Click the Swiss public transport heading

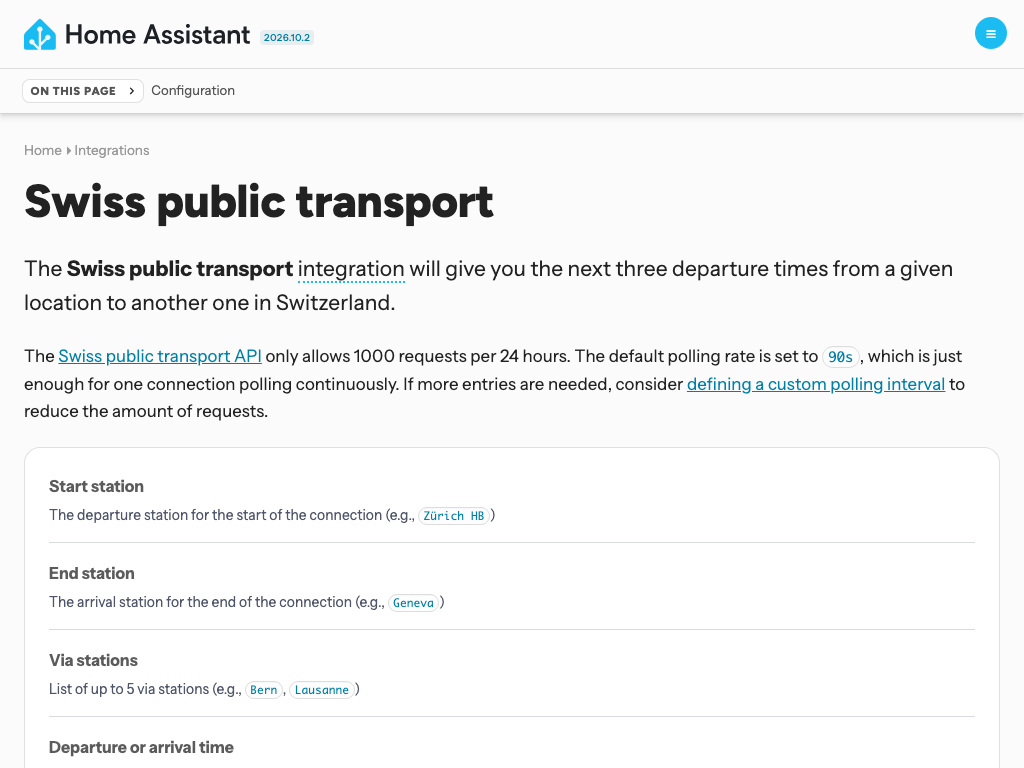[259, 201]
